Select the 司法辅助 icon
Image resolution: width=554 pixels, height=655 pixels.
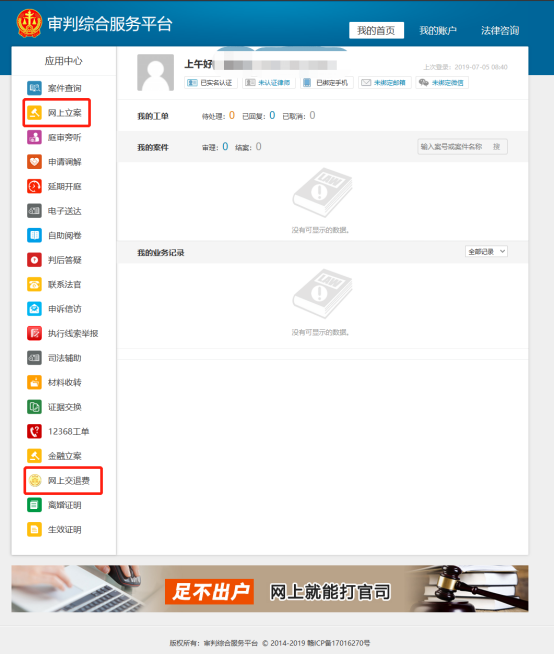[34, 358]
